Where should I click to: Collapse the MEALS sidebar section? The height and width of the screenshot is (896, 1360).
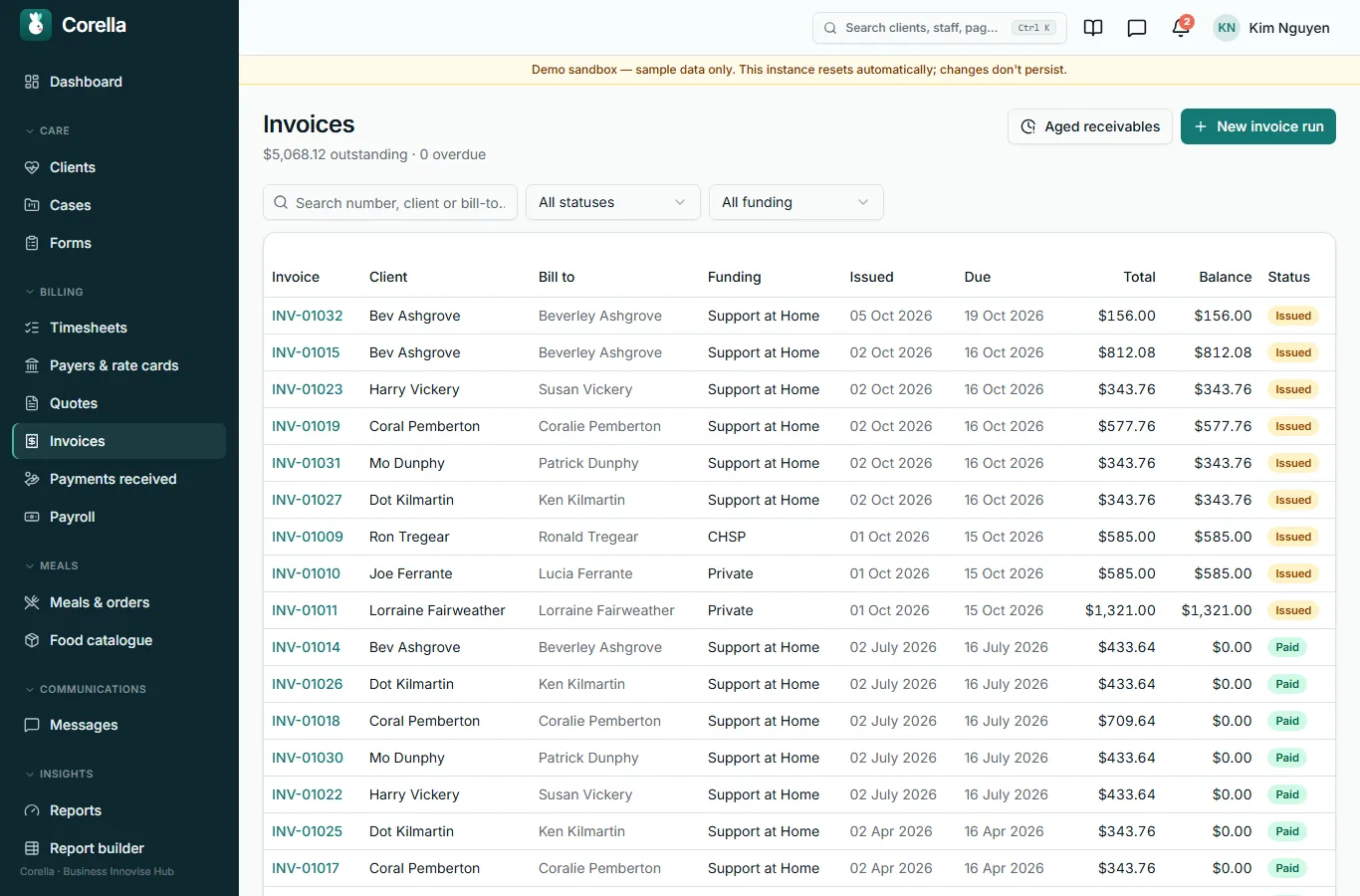(52, 565)
